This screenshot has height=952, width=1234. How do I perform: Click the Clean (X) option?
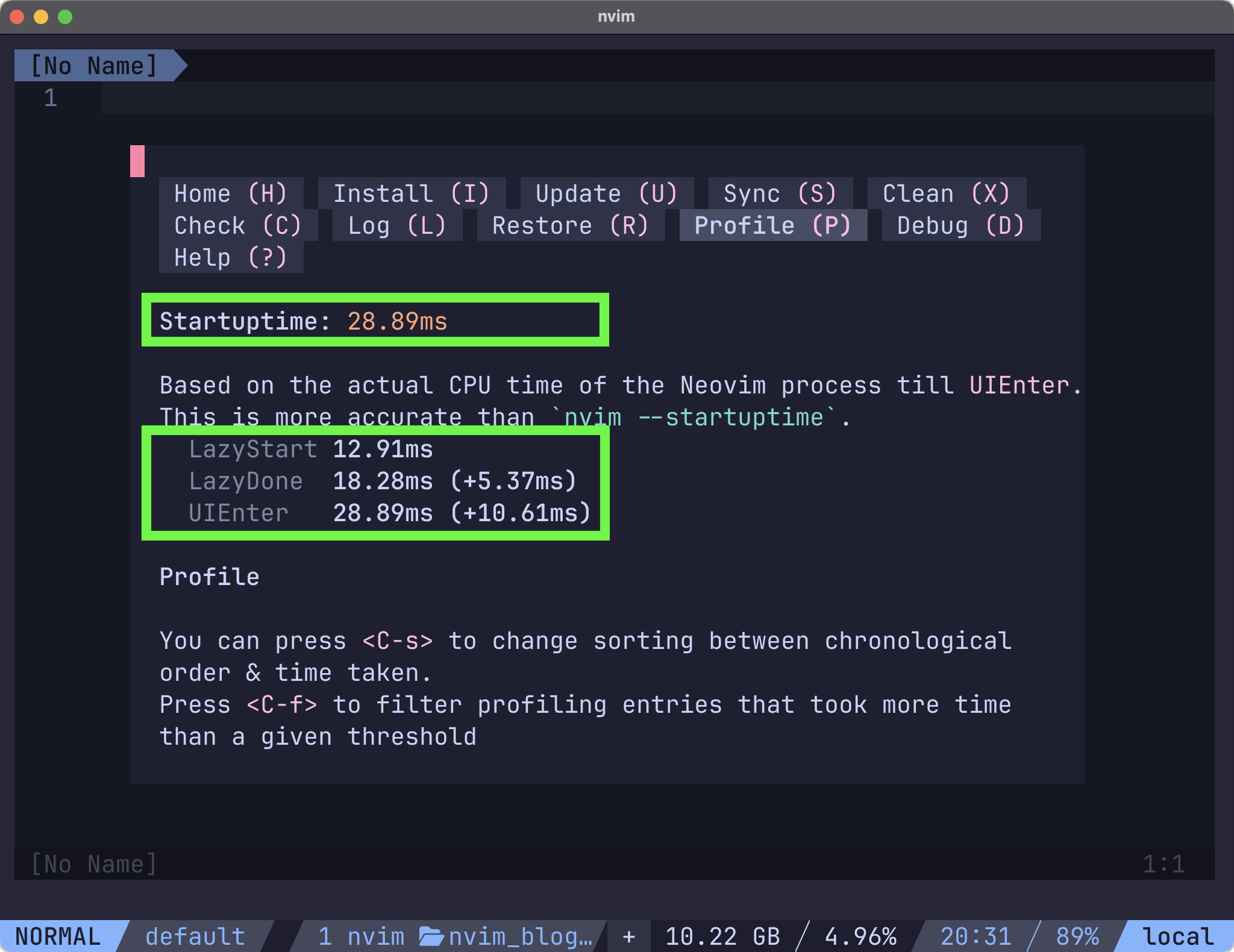[x=947, y=194]
